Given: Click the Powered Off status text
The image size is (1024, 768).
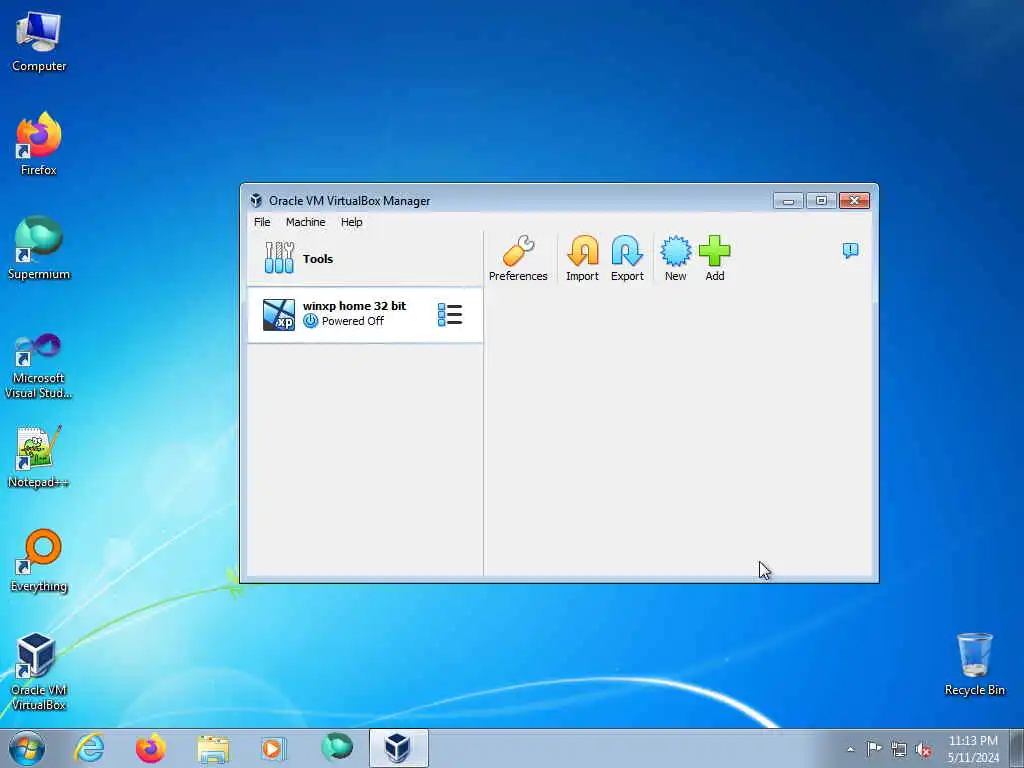Looking at the screenshot, I should [x=353, y=321].
